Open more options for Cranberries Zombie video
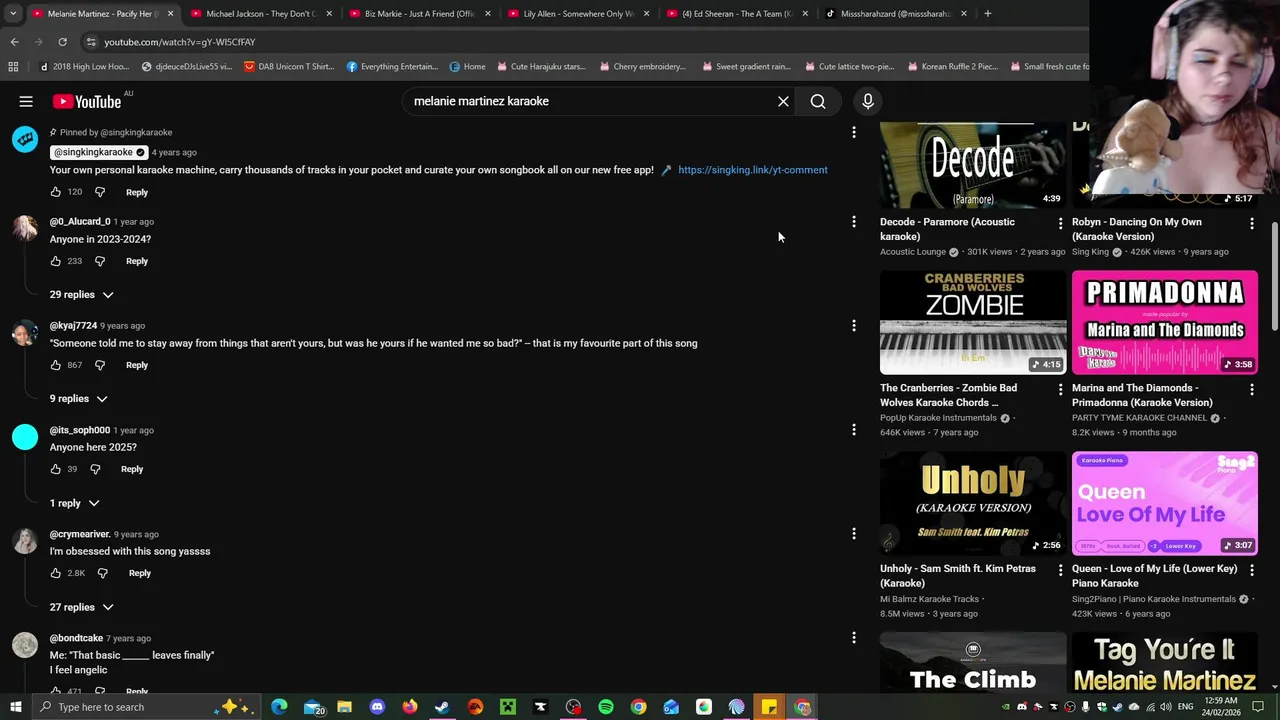Screen dimensions: 1280x720 click(x=1060, y=389)
